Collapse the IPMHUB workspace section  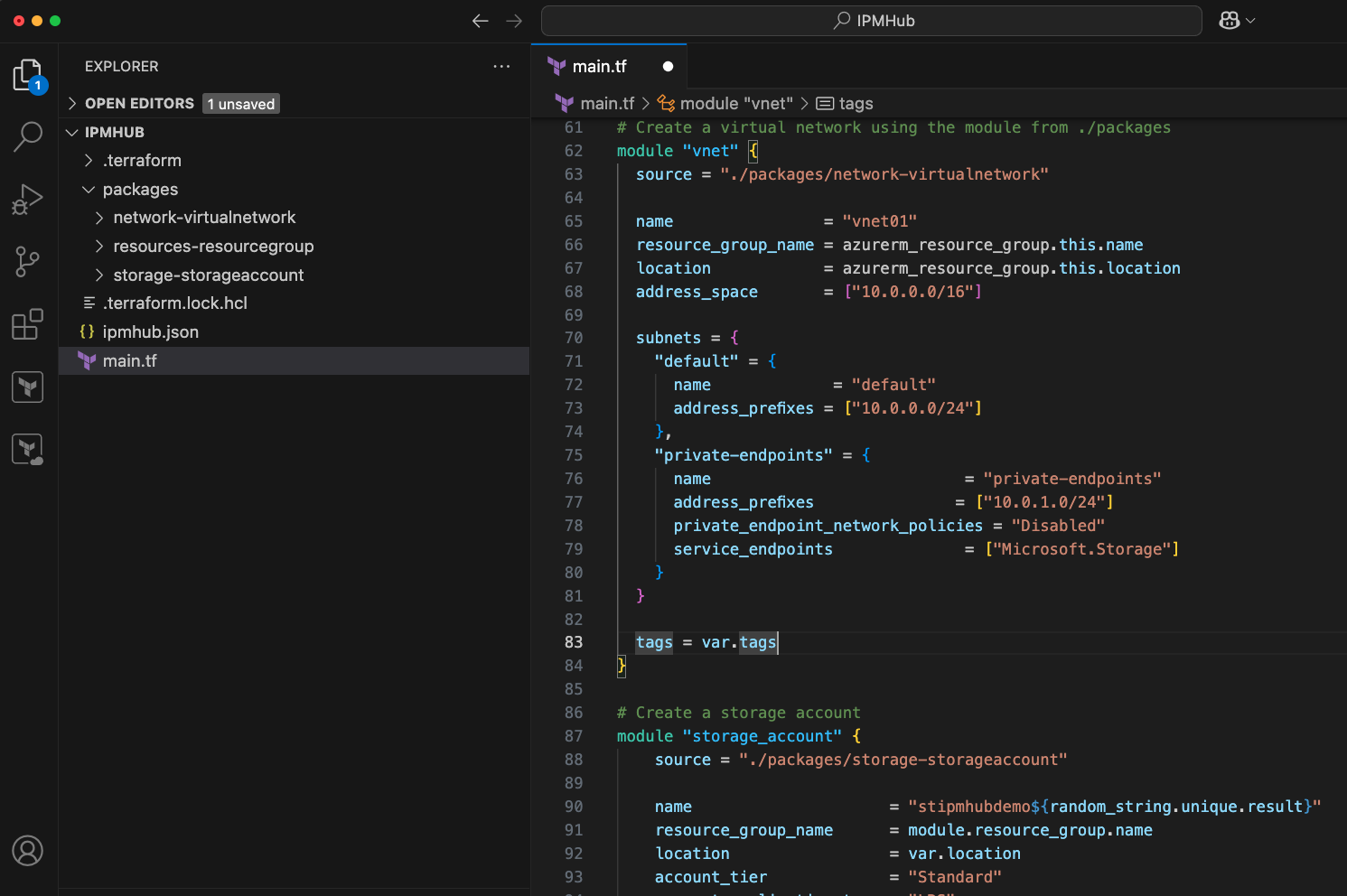pyautogui.click(x=72, y=132)
